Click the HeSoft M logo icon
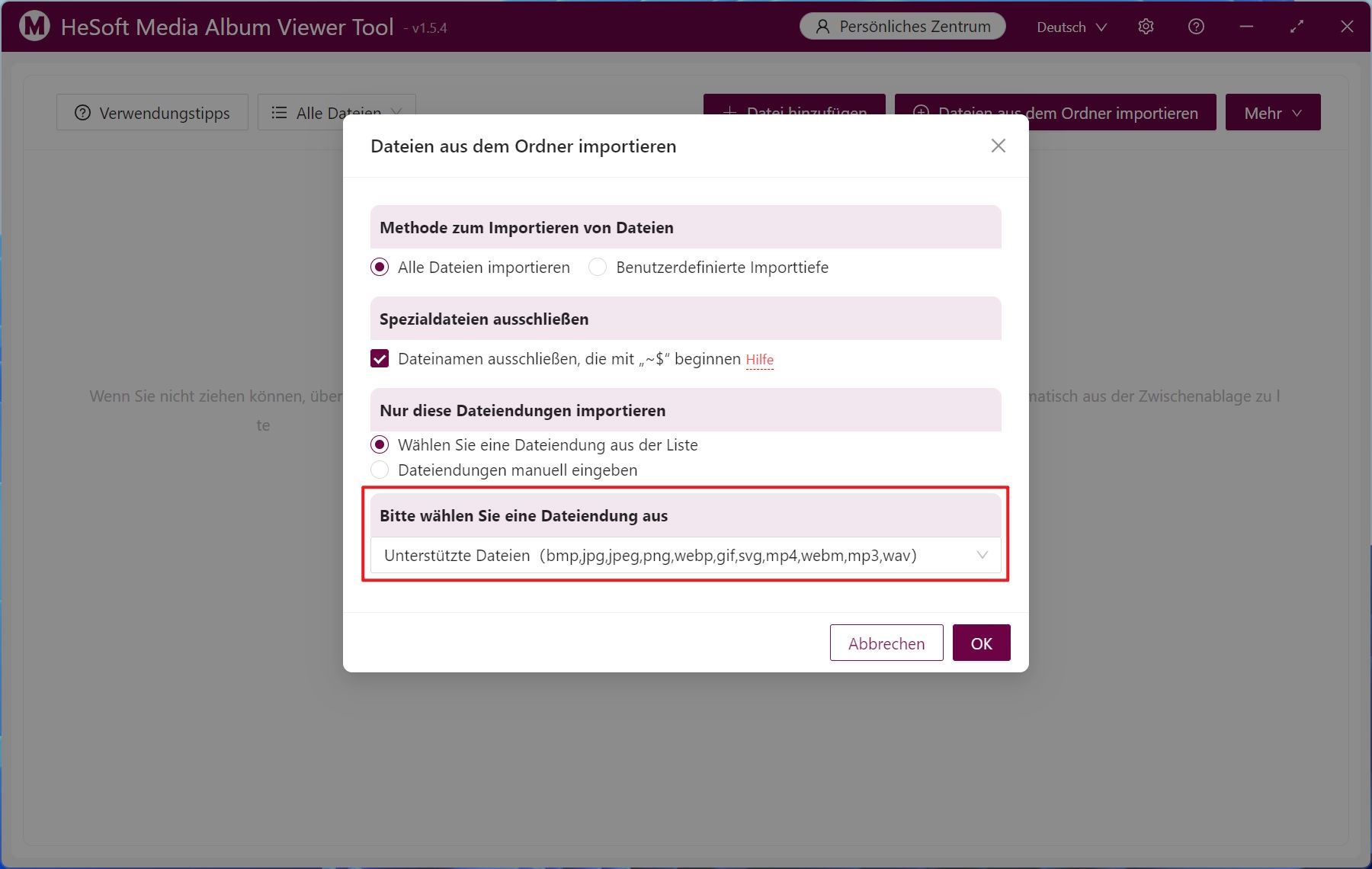The image size is (1372, 869). point(34,27)
